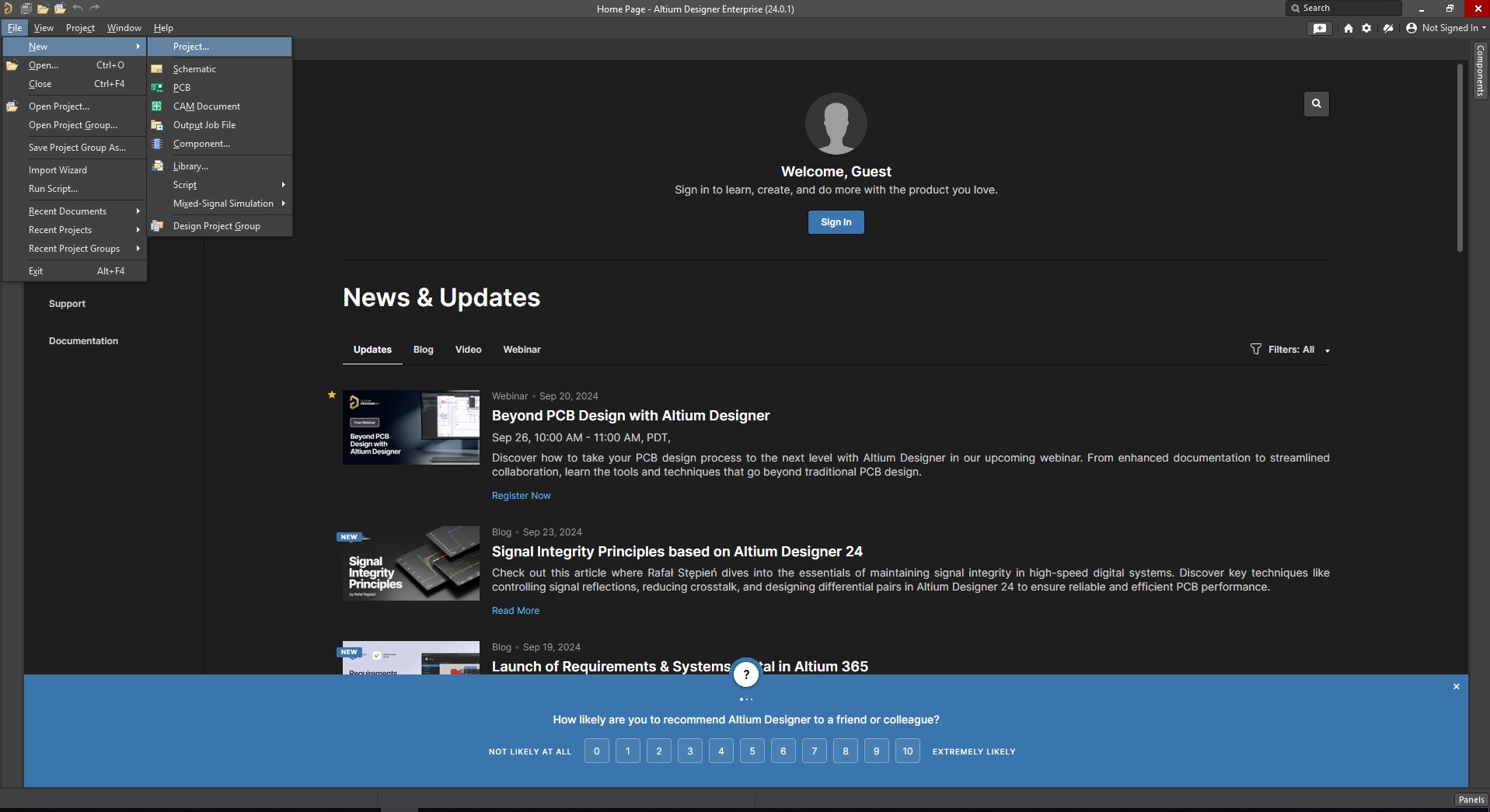The height and width of the screenshot is (812, 1490).
Task: Click the Design Project Group icon
Action: tap(157, 226)
